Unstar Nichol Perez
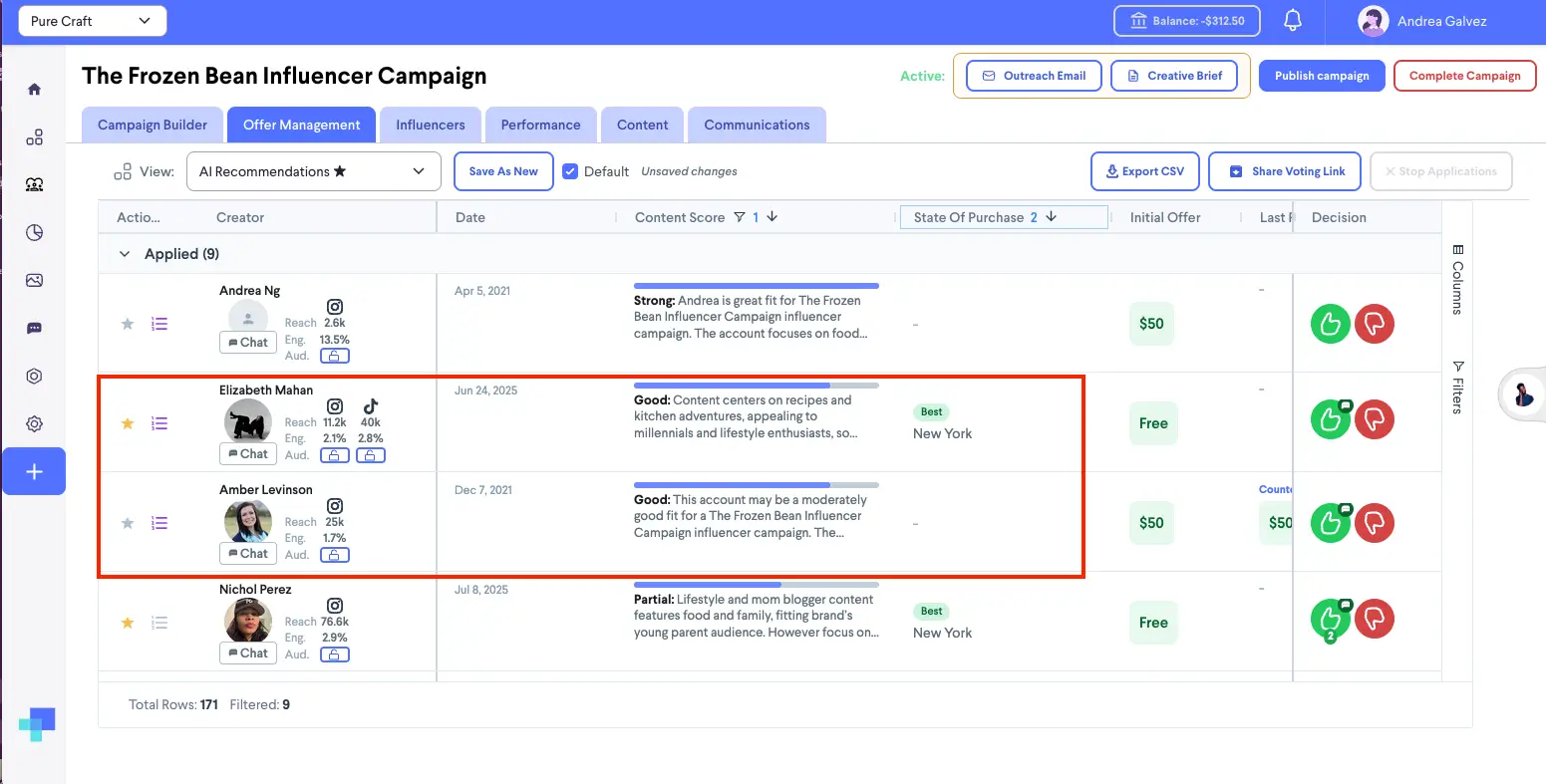 click(128, 623)
